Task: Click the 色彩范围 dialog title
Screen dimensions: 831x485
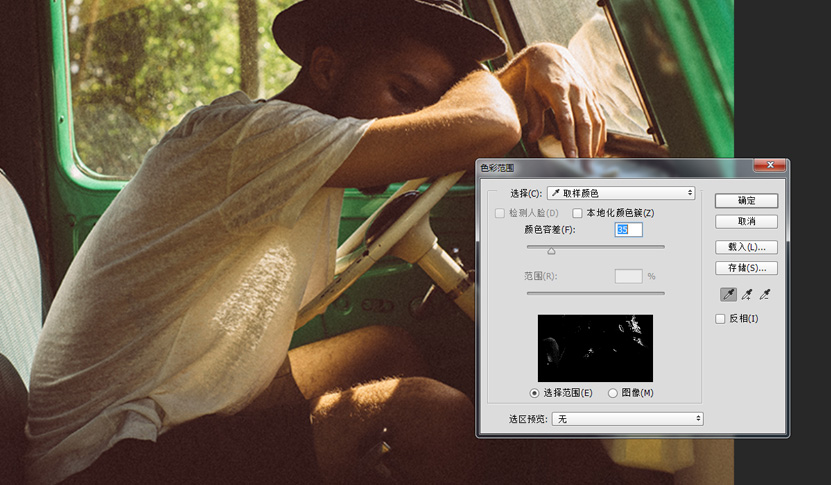Action: click(497, 167)
